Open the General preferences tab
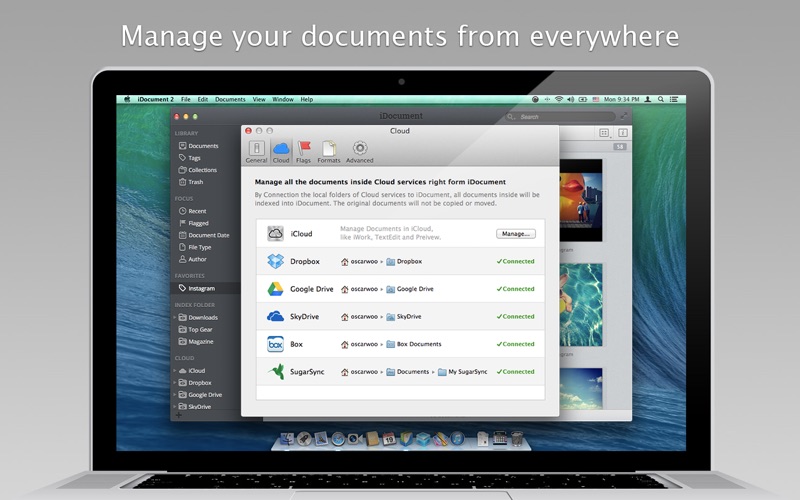 [256, 151]
